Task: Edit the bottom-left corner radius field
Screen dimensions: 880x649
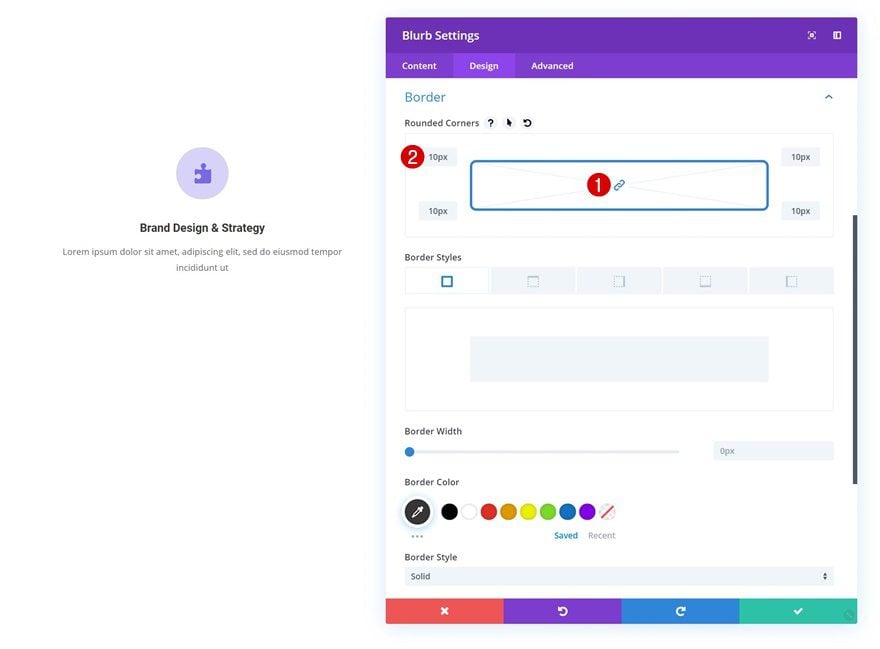Action: click(x=438, y=211)
